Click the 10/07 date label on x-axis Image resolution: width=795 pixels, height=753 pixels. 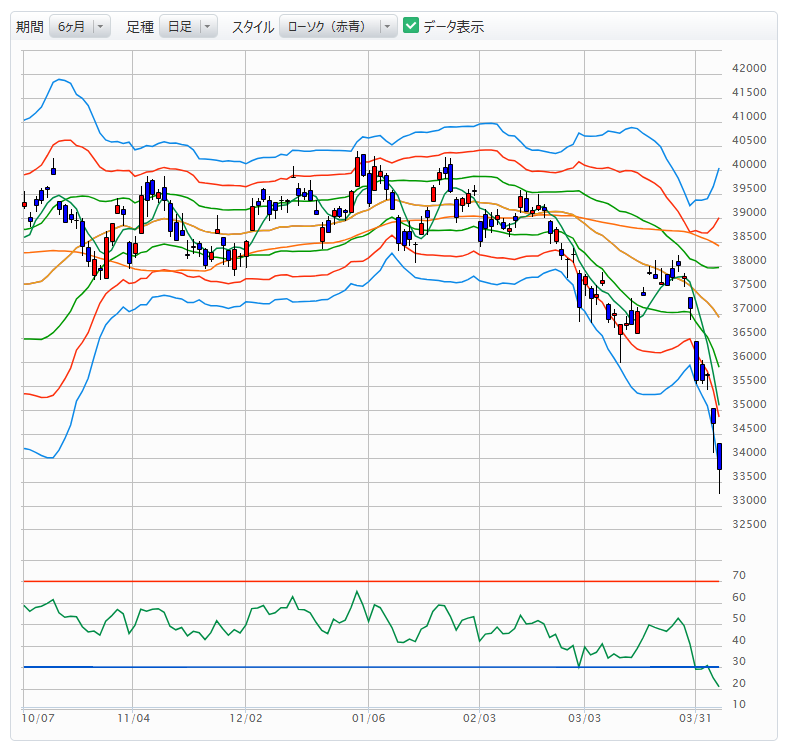pyautogui.click(x=37, y=718)
